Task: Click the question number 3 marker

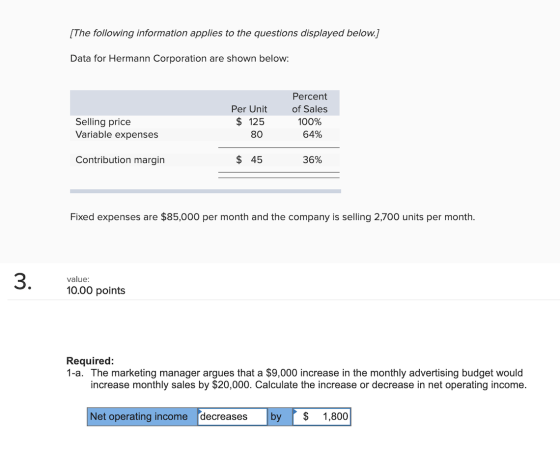Action: [23, 281]
